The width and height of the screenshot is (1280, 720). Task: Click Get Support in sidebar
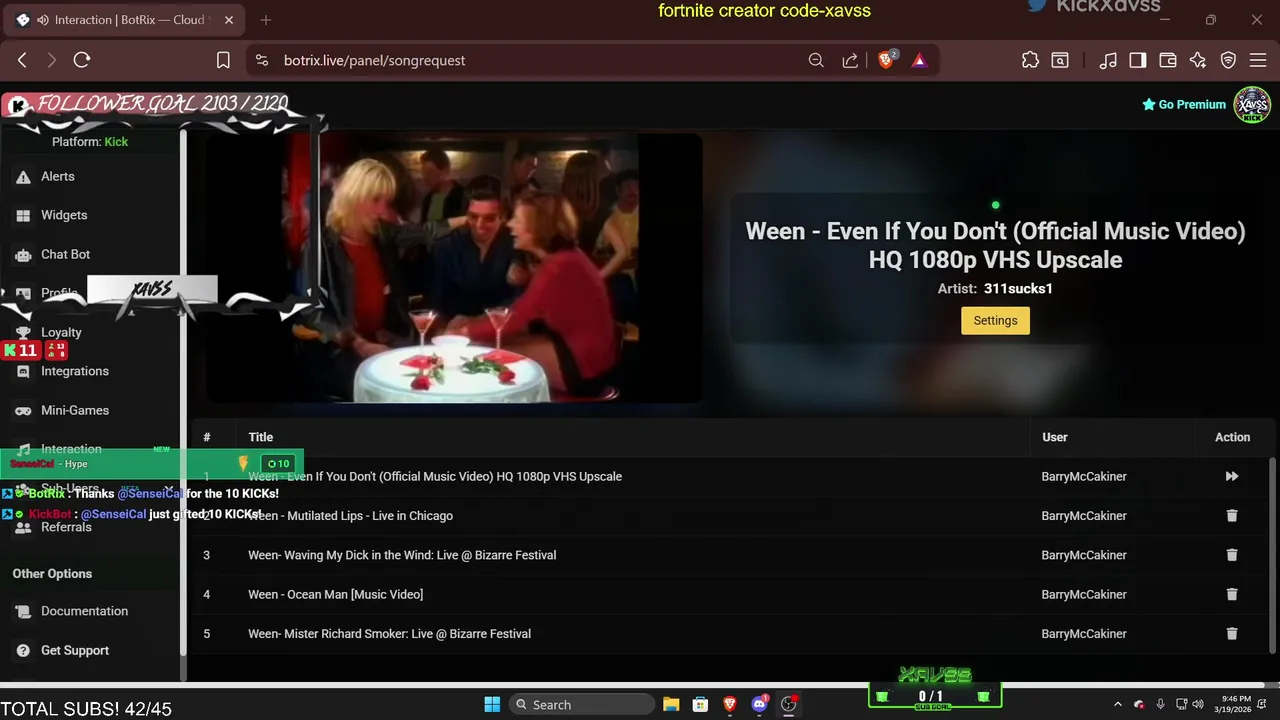75,650
